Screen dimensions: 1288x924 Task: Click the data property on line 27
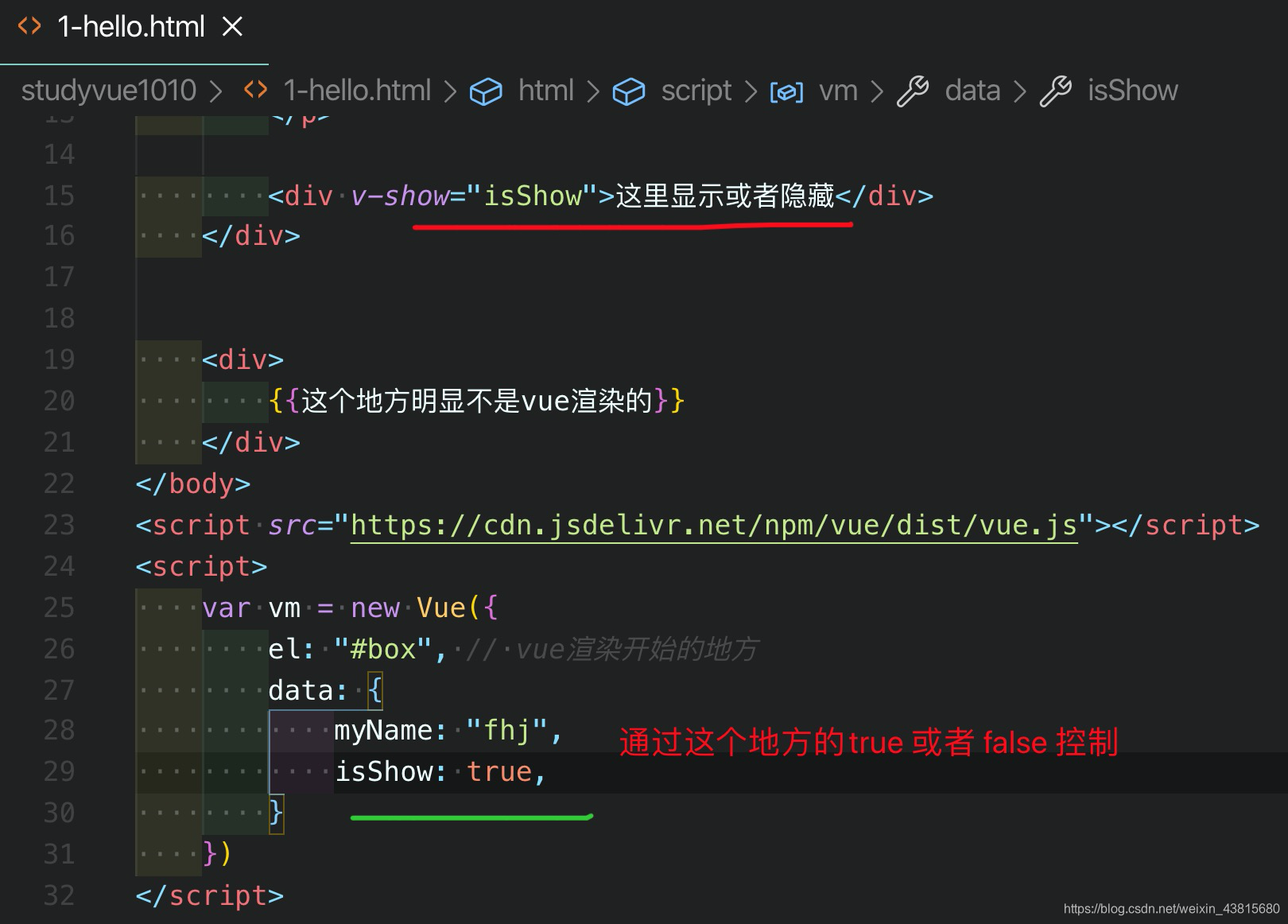click(301, 690)
